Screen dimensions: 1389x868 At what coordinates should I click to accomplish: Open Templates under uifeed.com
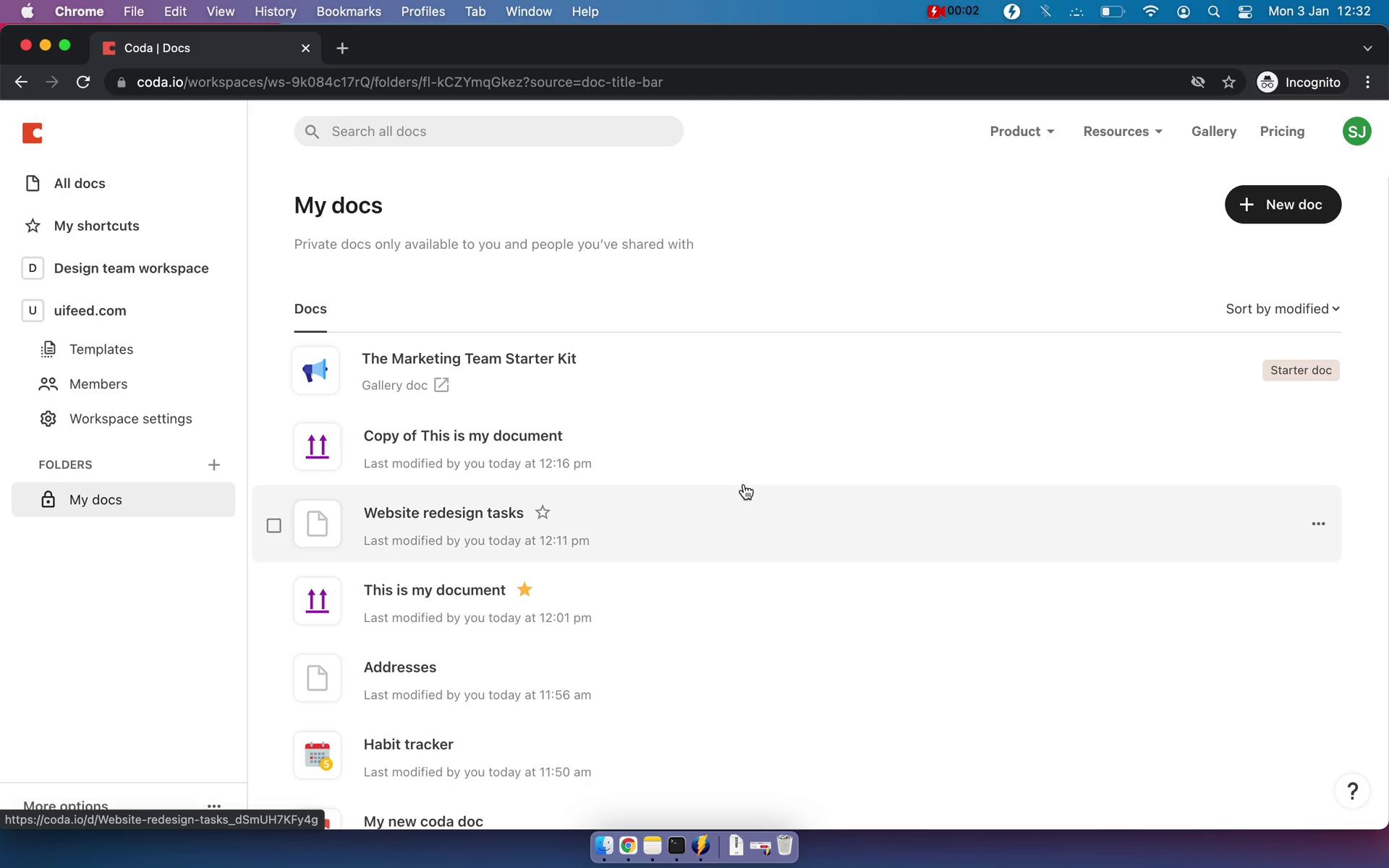[87, 349]
